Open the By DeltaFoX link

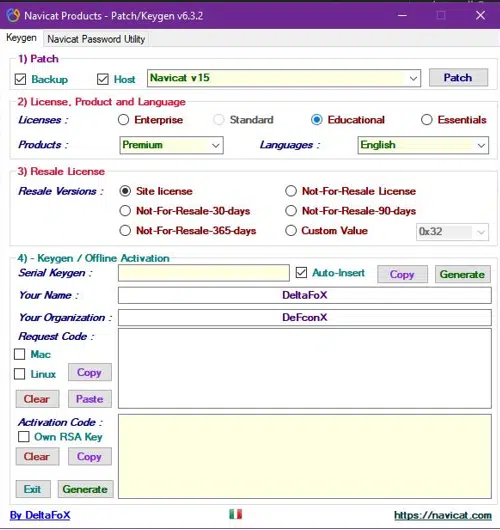(x=40, y=515)
